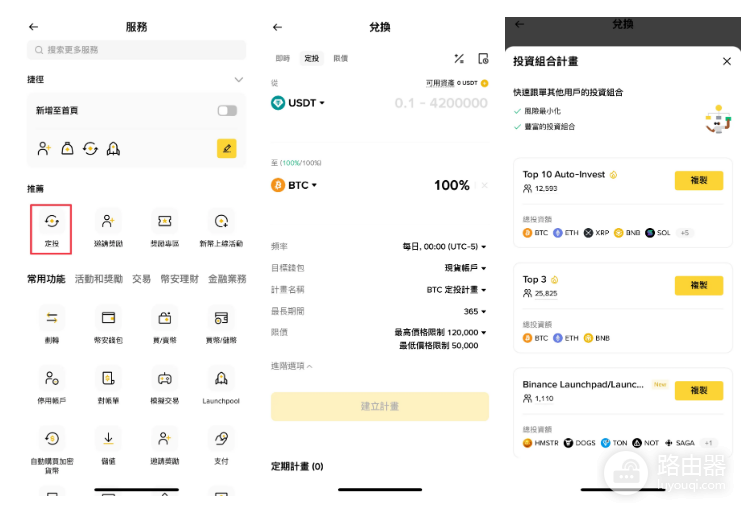The height and width of the screenshot is (513, 744).
Task: Open the order history clock icon
Action: [483, 58]
